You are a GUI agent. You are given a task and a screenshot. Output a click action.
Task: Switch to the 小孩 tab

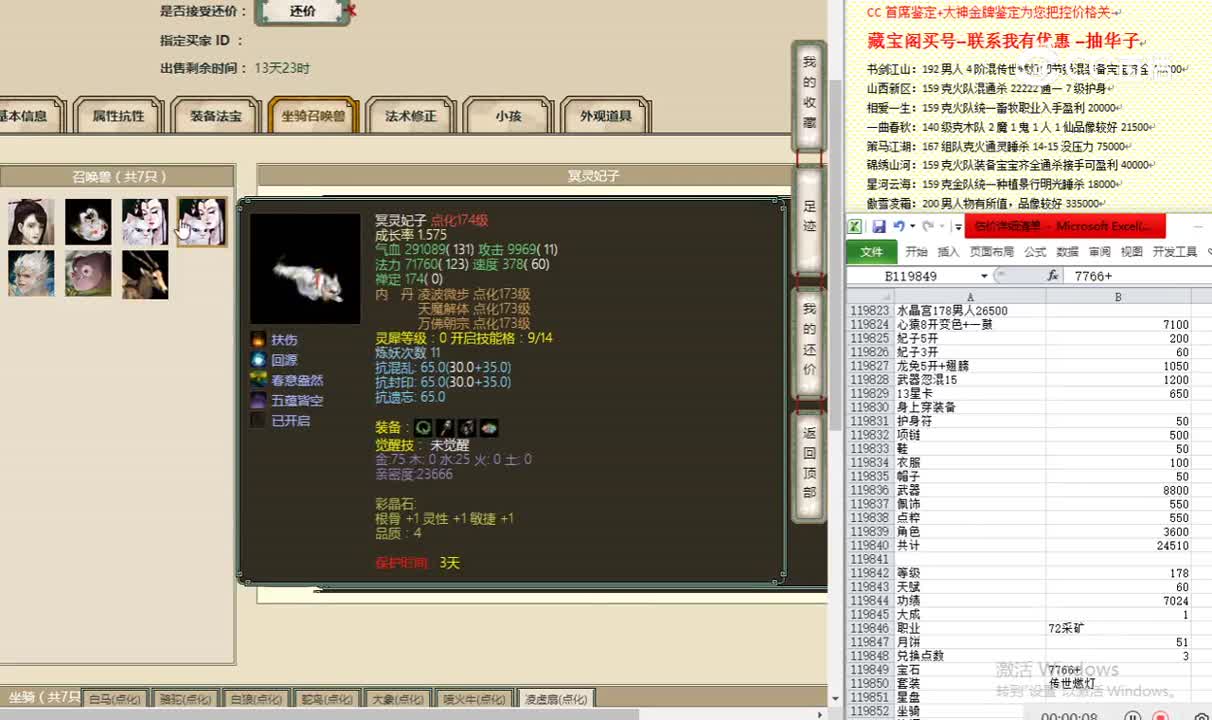(x=508, y=115)
